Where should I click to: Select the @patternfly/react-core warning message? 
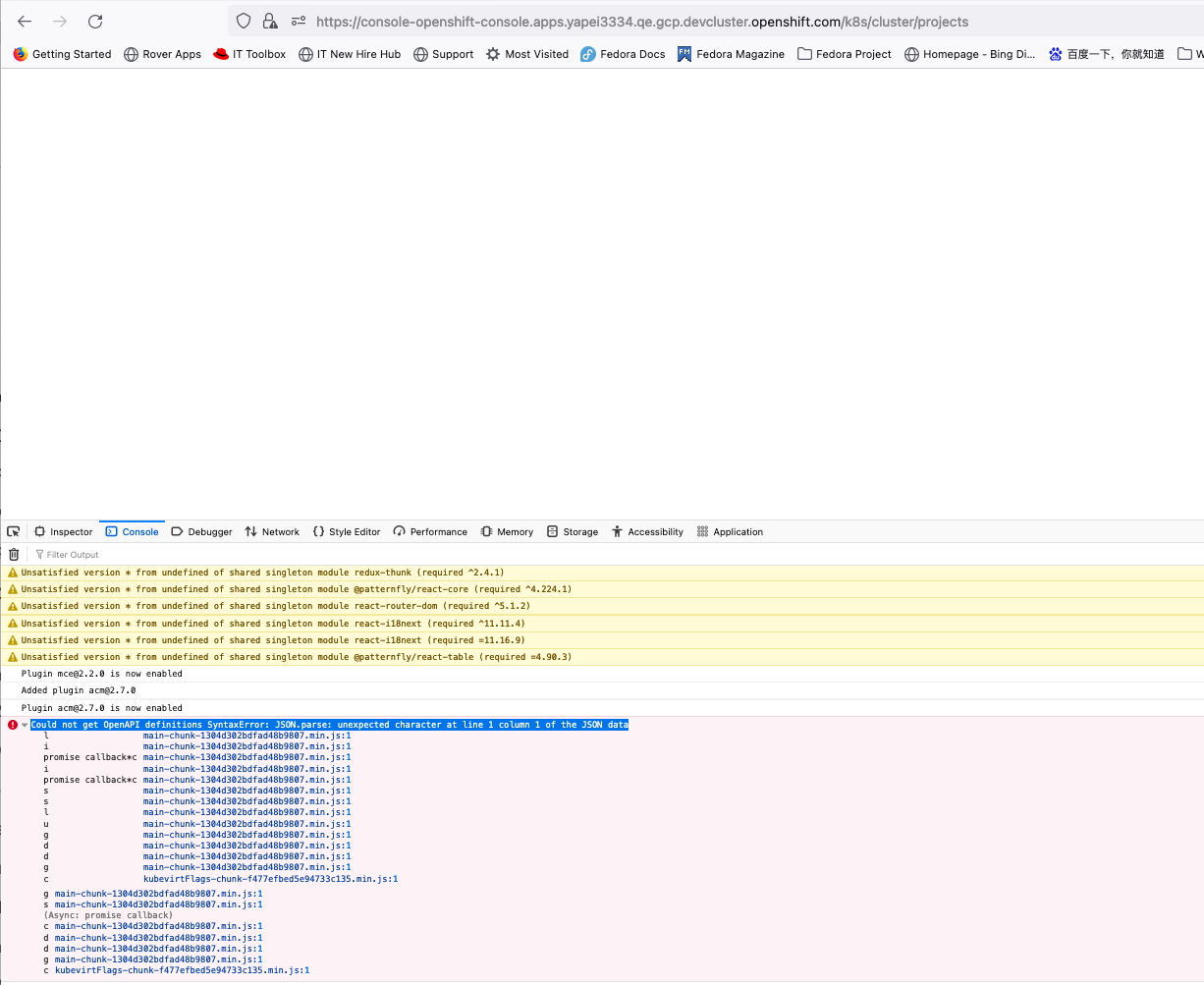[x=297, y=589]
